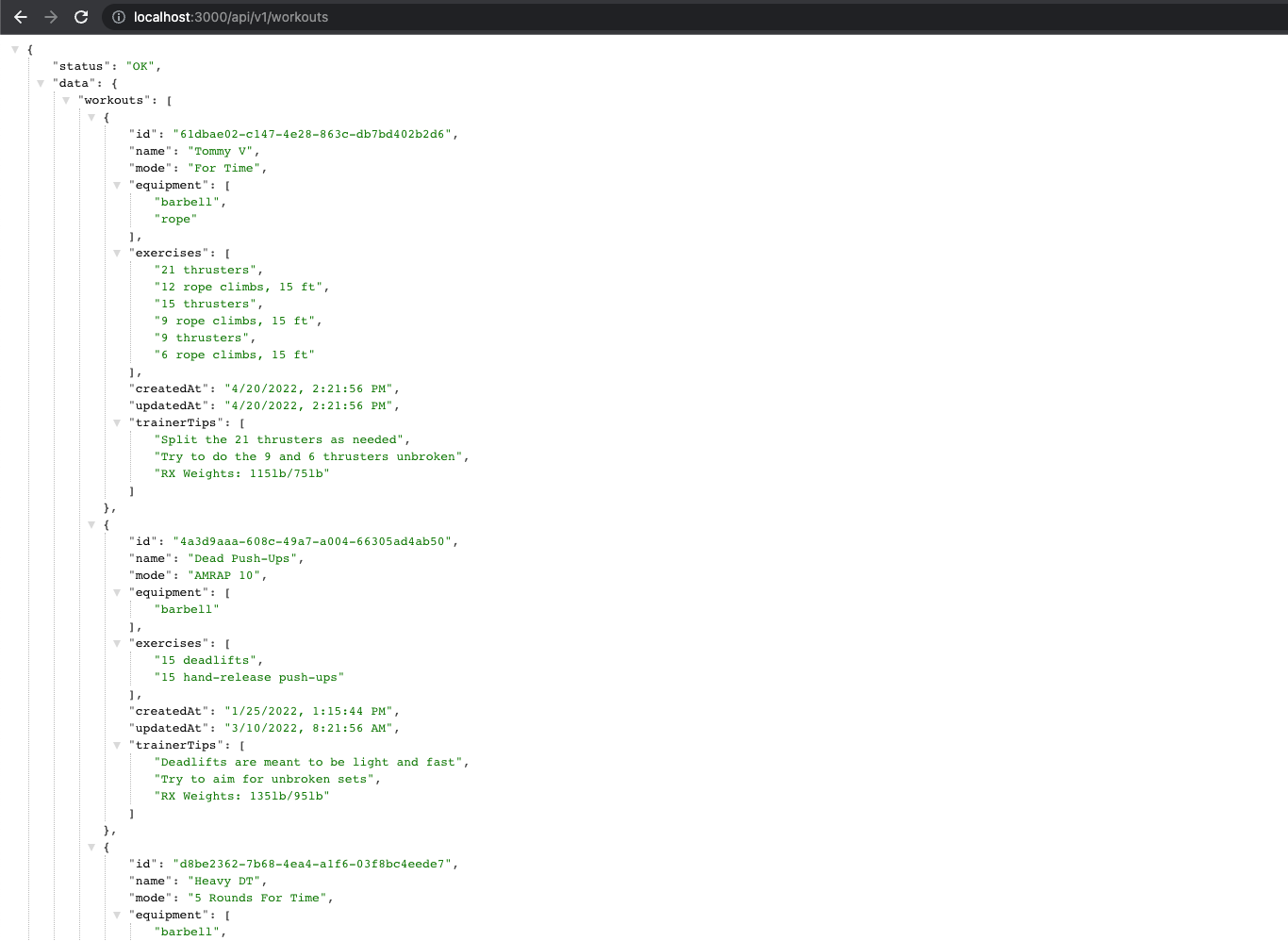
Task: Select the "RX Weights: 135lb/95lb" tip
Action: pos(242,796)
